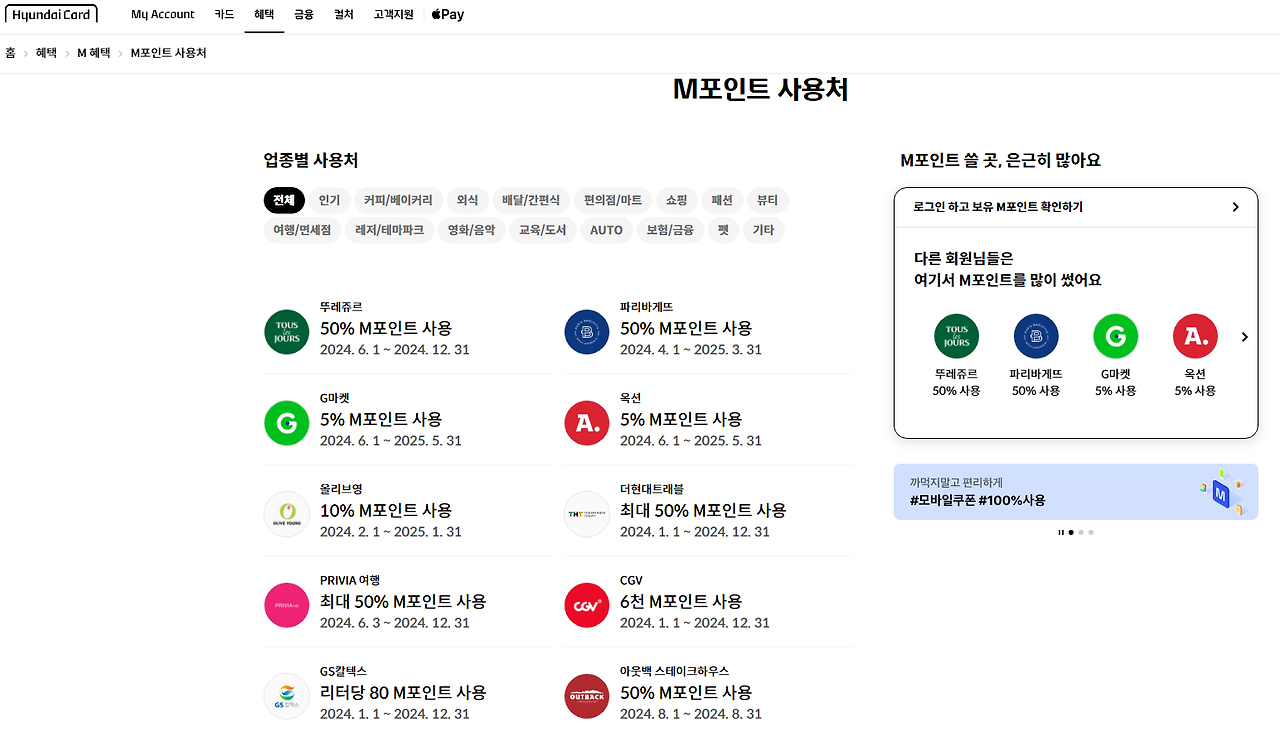Click the GS칼텍스 logo icon

pyautogui.click(x=287, y=696)
